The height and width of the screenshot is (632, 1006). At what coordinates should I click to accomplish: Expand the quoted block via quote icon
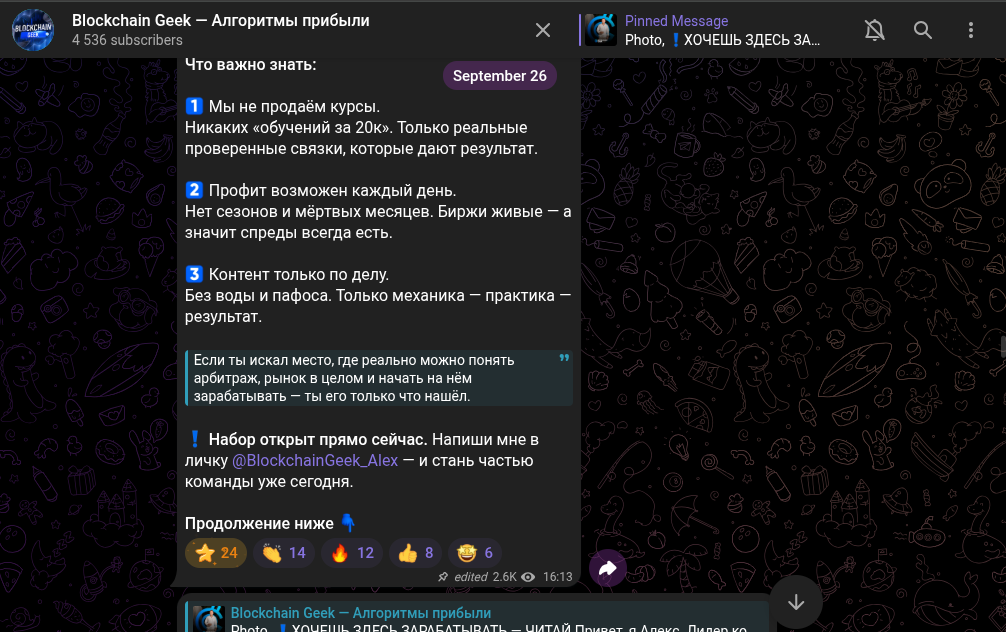[x=564, y=358]
